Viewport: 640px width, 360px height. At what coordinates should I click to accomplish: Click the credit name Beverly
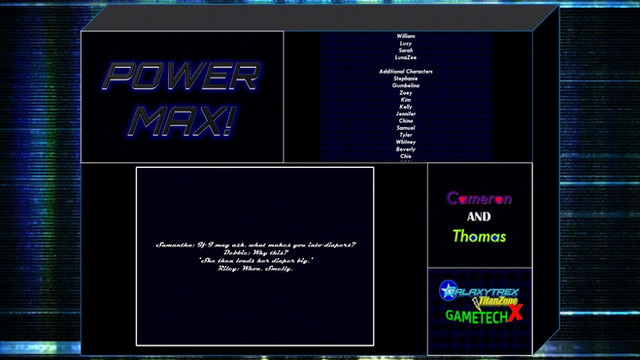coord(406,149)
